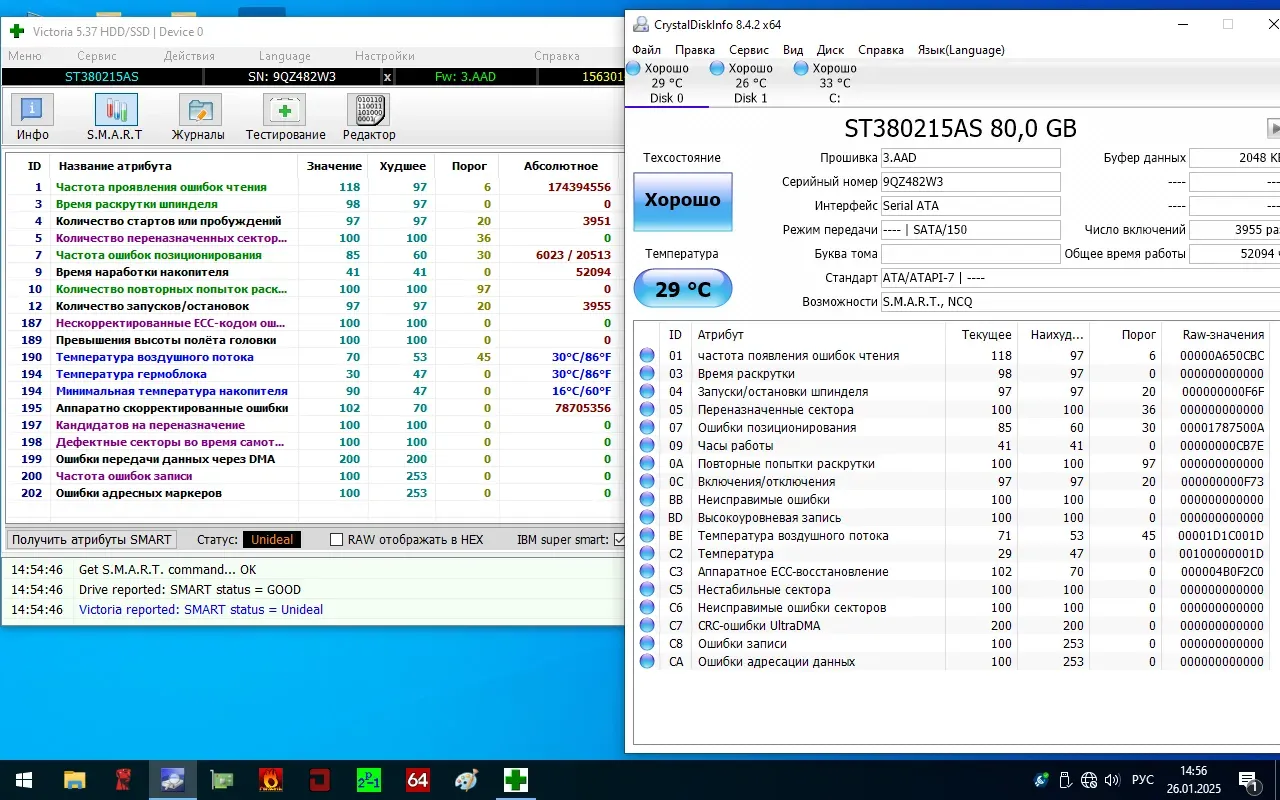Click the Прошивка field showing 3.AAD

click(970, 158)
